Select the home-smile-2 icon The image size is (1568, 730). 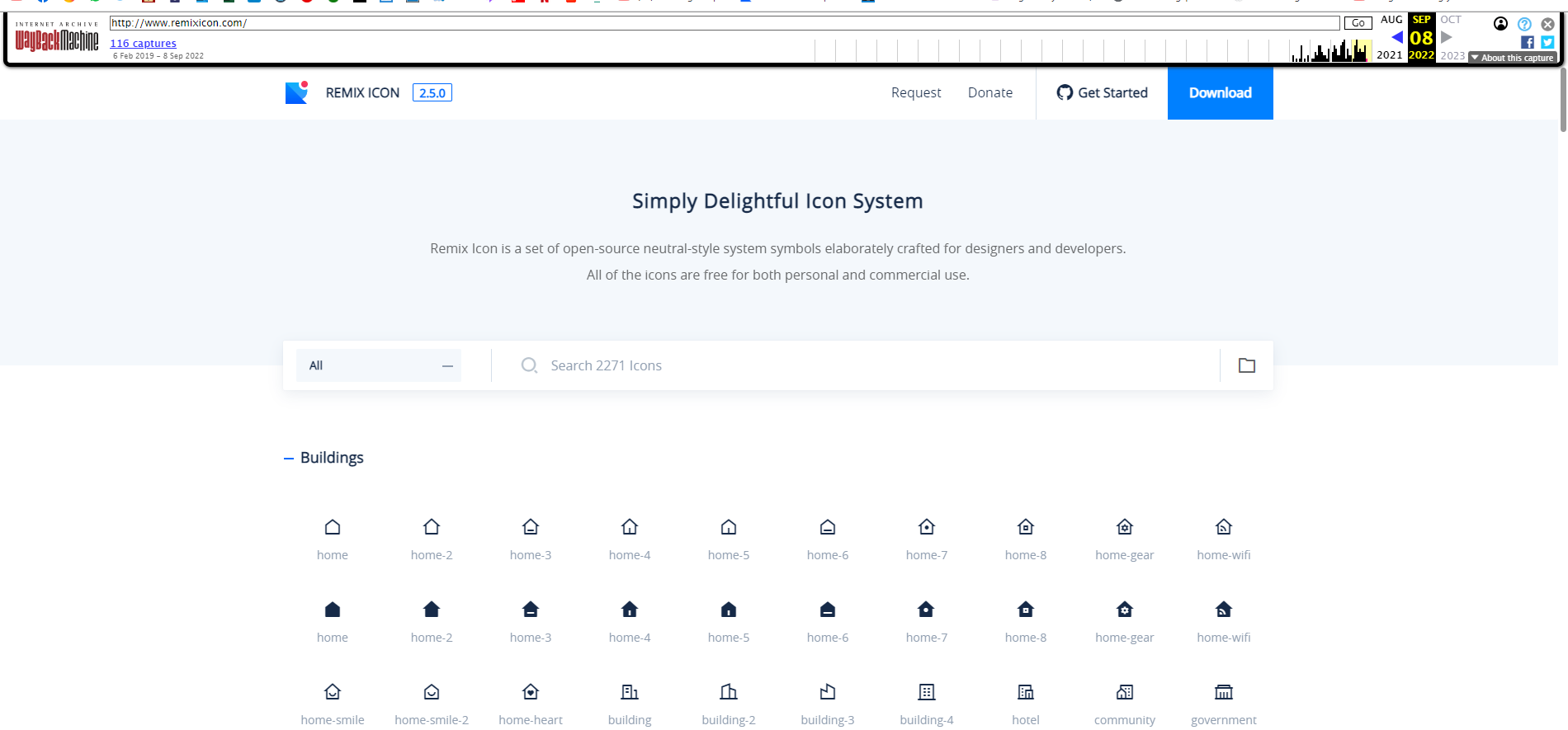[x=432, y=692]
